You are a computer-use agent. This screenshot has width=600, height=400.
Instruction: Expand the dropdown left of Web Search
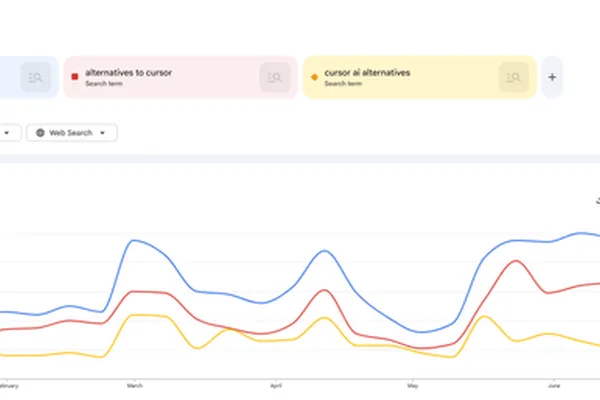click(x=8, y=133)
